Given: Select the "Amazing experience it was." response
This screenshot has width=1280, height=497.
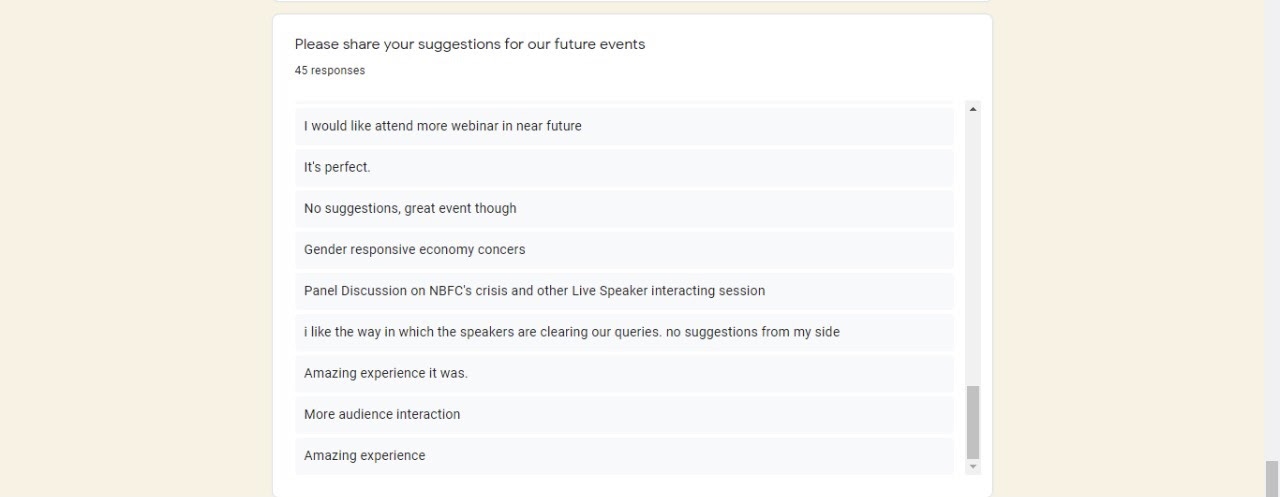Looking at the screenshot, I should pos(385,373).
